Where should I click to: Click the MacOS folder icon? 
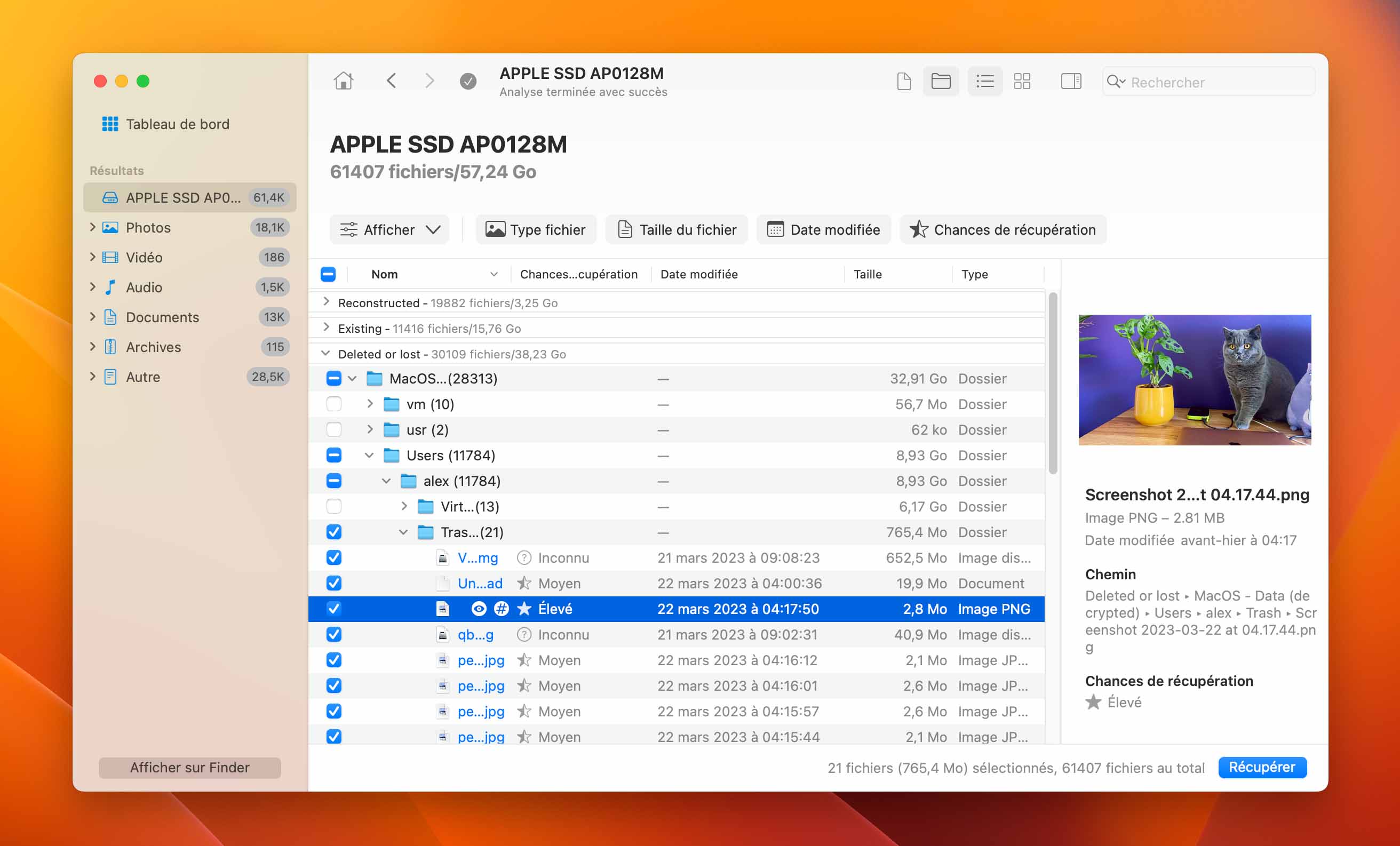[374, 378]
